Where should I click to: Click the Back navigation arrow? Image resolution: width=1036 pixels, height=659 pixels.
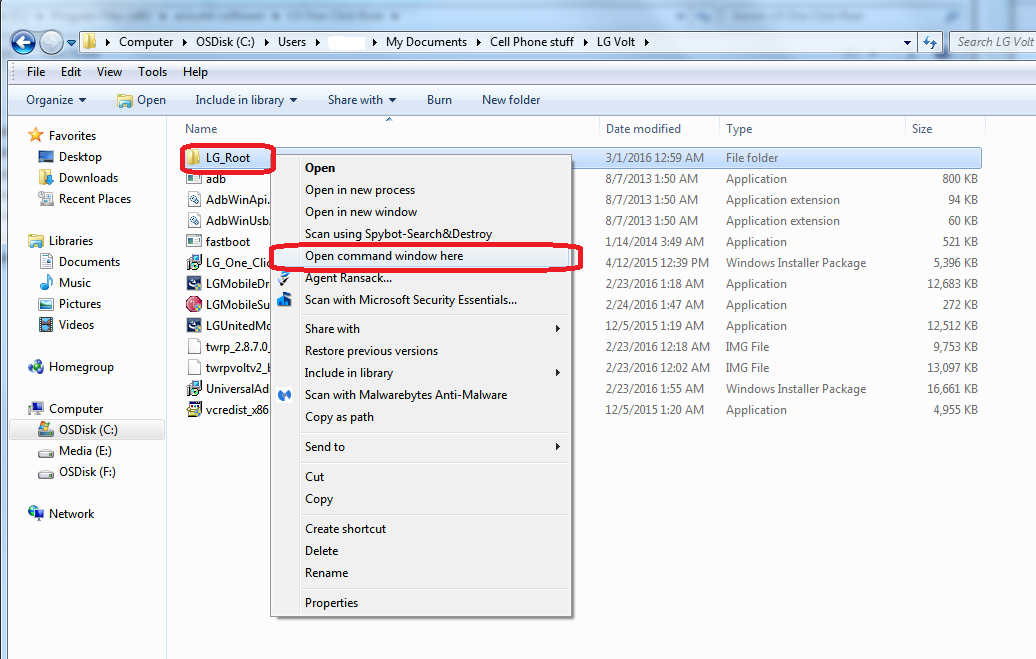pos(23,42)
